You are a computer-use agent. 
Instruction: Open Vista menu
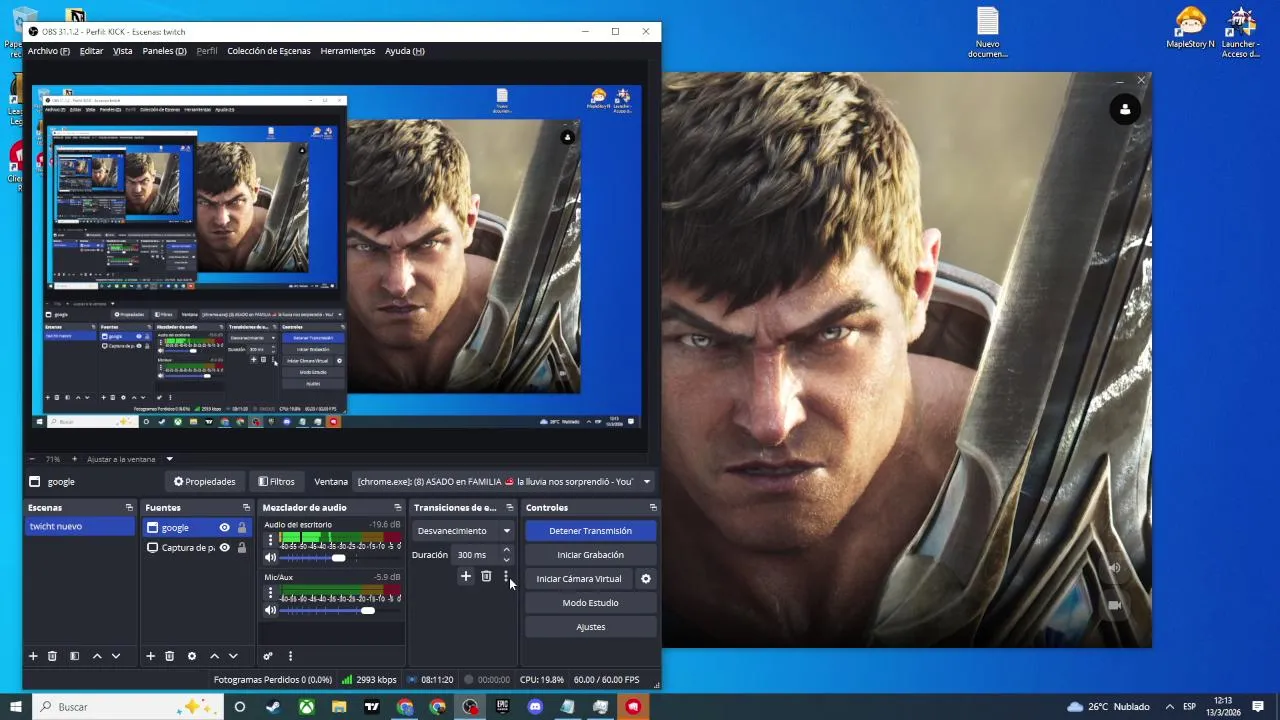point(122,51)
